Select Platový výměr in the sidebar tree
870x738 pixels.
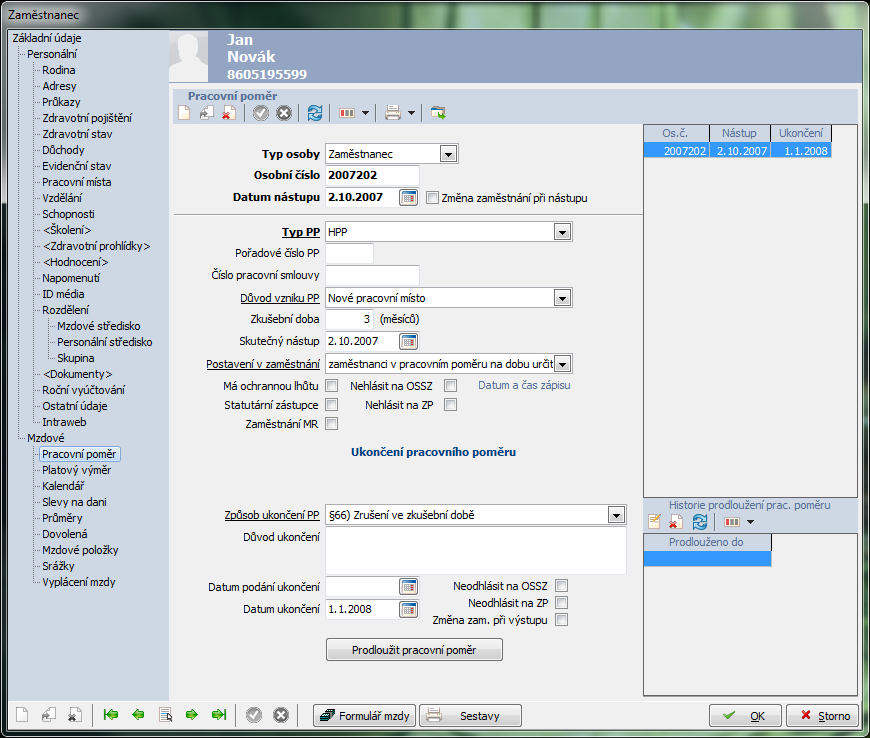(76, 470)
